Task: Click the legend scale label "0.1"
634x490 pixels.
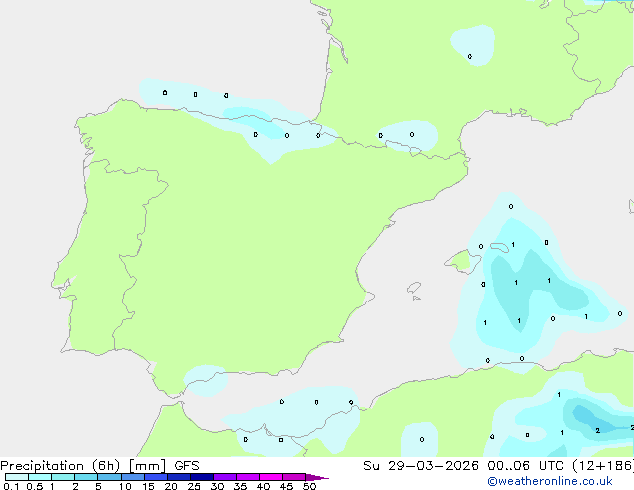Action: [x=11, y=486]
